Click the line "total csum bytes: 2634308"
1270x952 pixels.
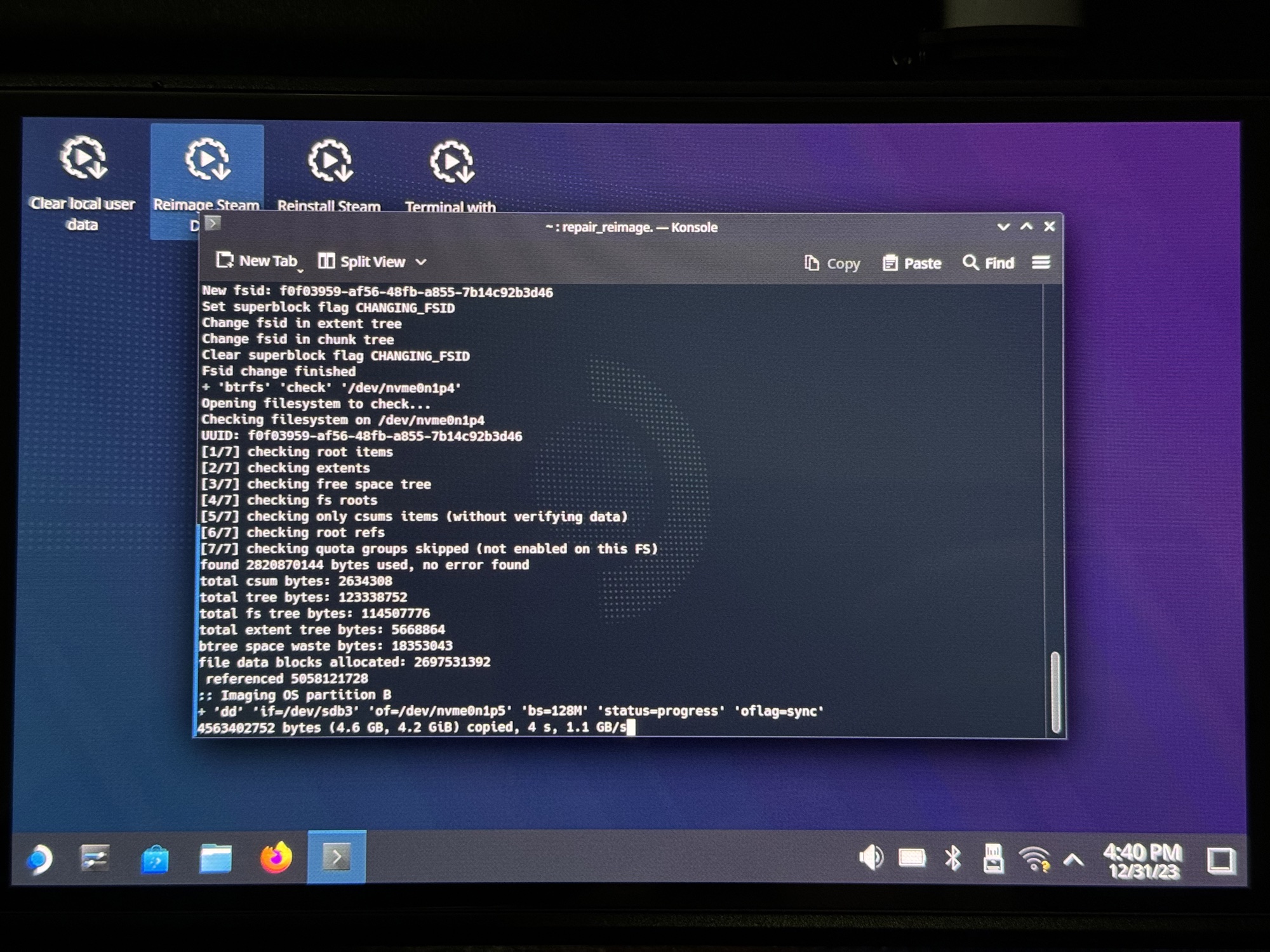pos(295,581)
